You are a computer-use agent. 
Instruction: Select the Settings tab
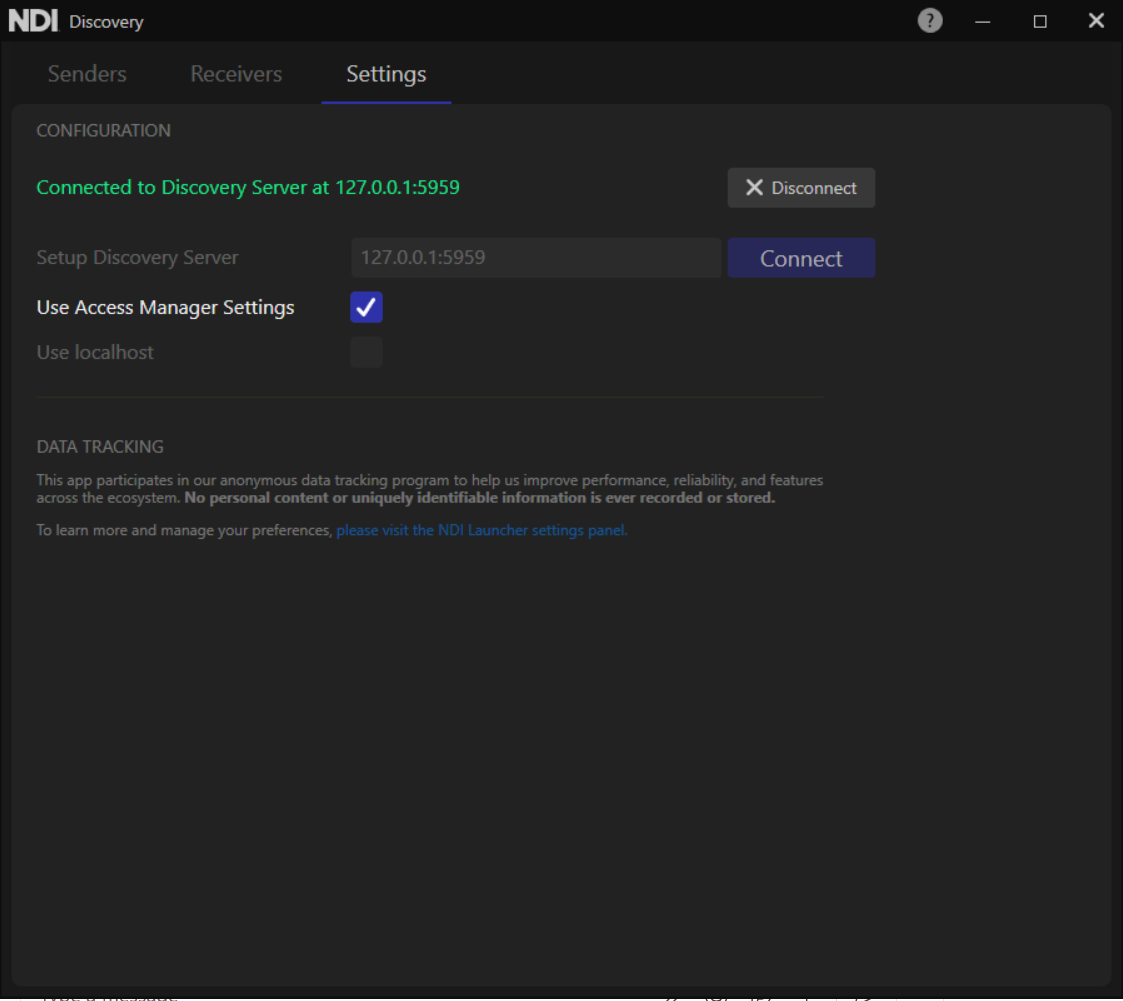[x=386, y=74]
